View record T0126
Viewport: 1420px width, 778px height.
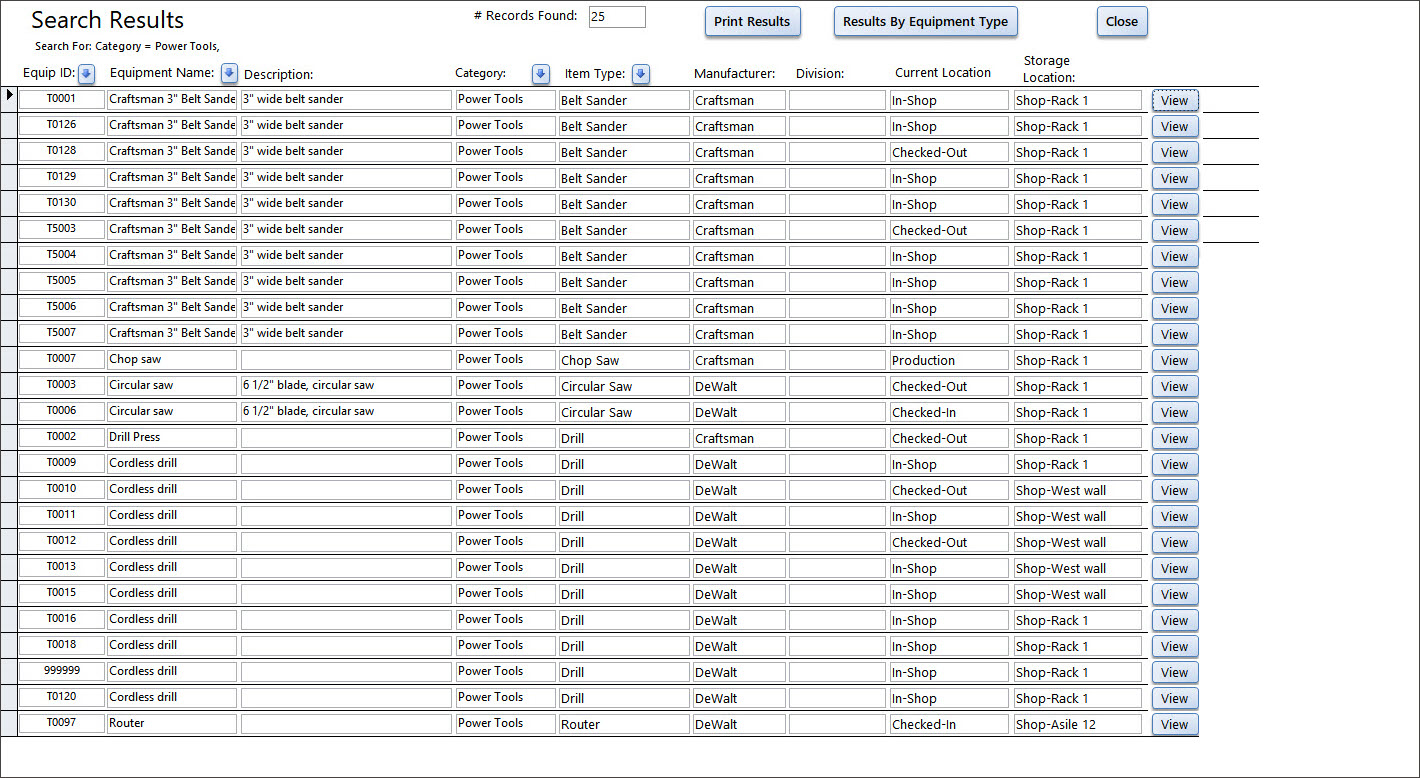pyautogui.click(x=1175, y=126)
